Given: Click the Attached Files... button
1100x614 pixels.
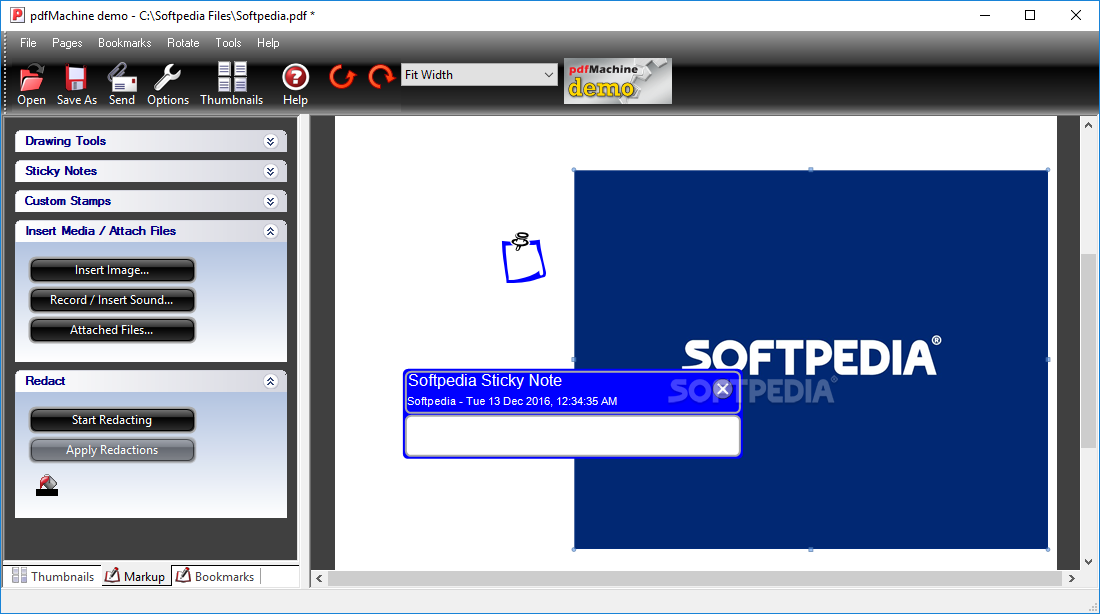Looking at the screenshot, I should (x=112, y=331).
